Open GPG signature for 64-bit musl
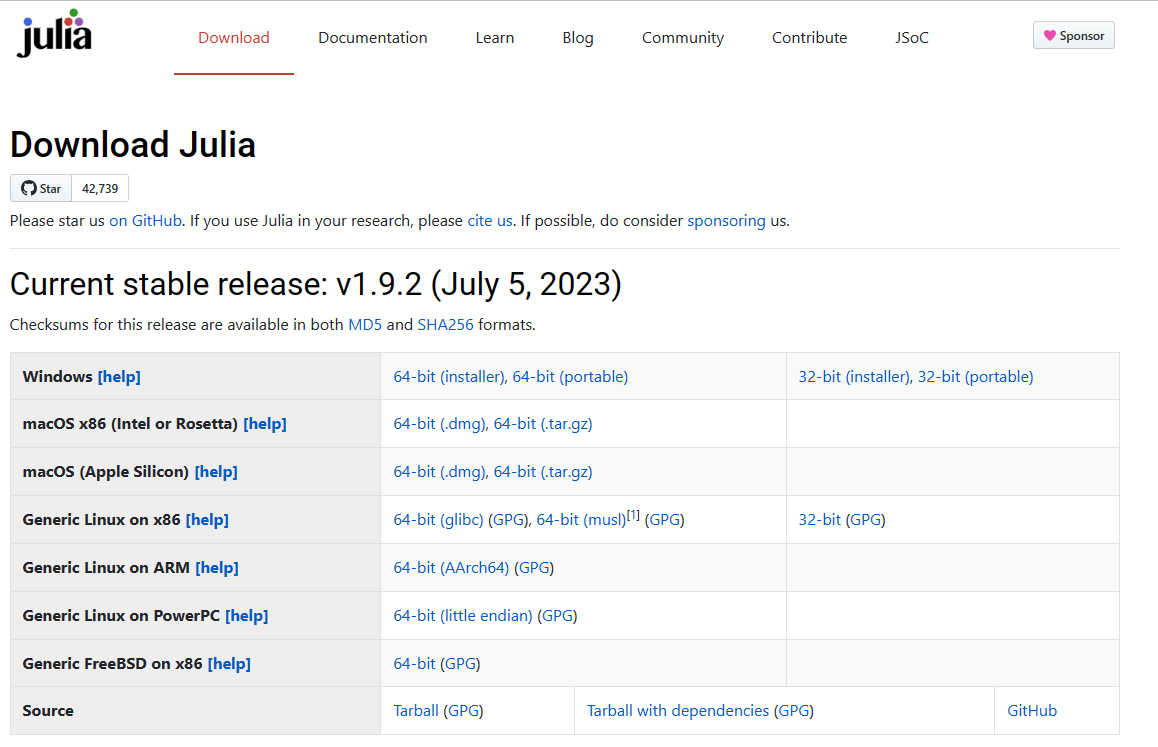The width and height of the screenshot is (1158, 747). 664,520
